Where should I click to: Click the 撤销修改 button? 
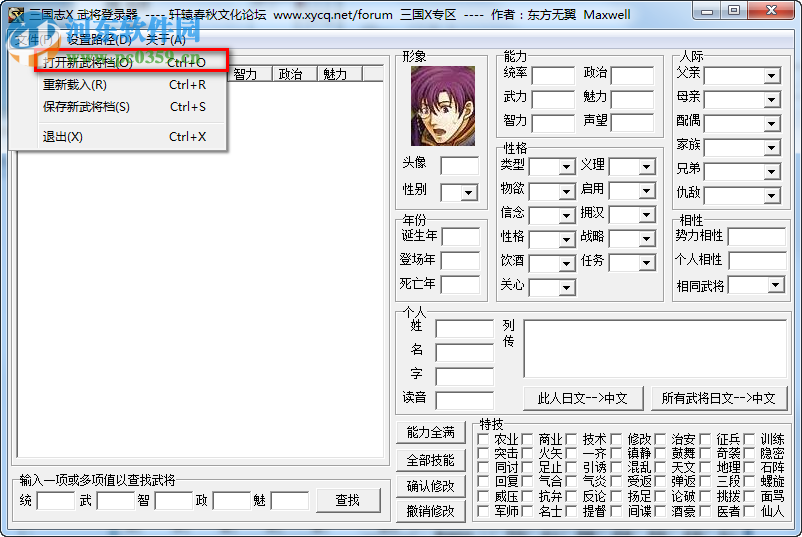point(431,511)
